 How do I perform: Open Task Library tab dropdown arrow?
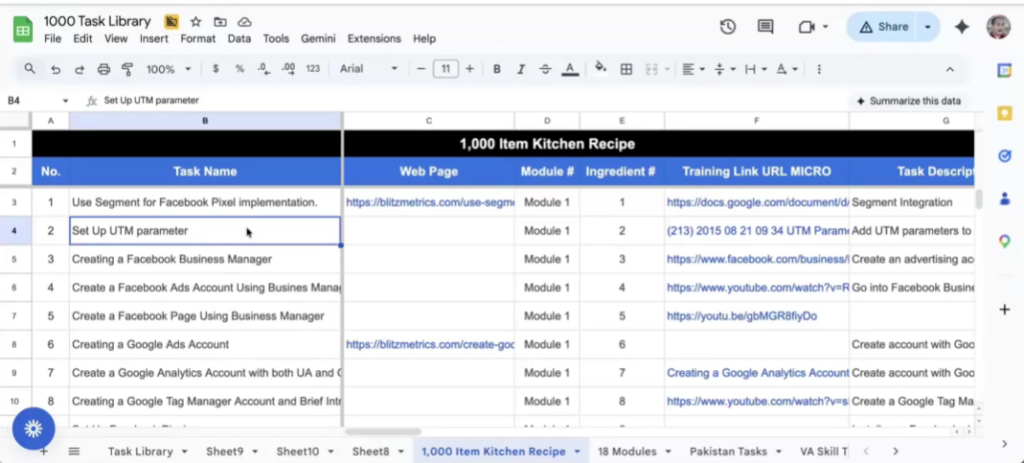[x=185, y=452]
